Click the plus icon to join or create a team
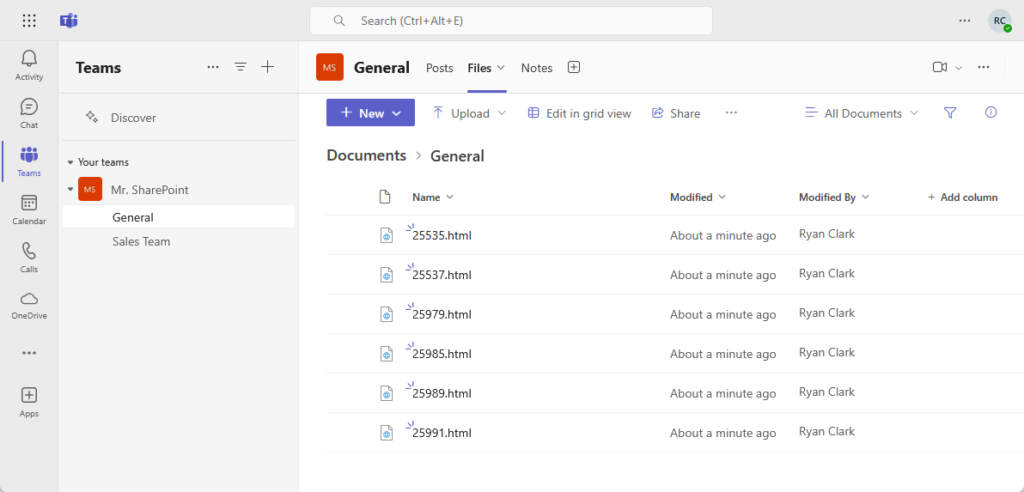This screenshot has height=492, width=1024. (x=268, y=67)
